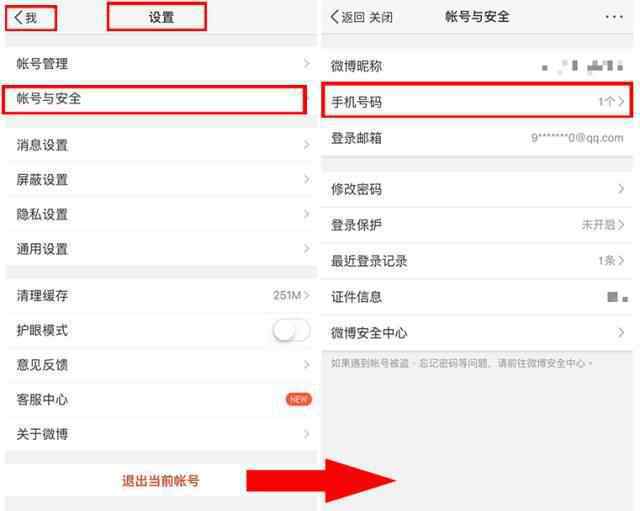This screenshot has height=511, width=640.
Task: Open 消息设置 row
Action: click(161, 145)
